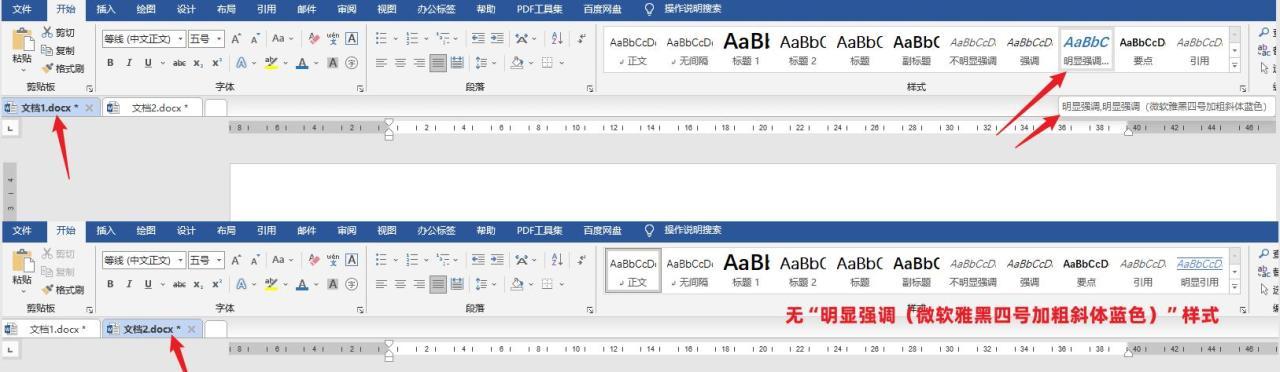1280x372 pixels.
Task: Expand styles gallery in top window
Action: click(x=1234, y=66)
